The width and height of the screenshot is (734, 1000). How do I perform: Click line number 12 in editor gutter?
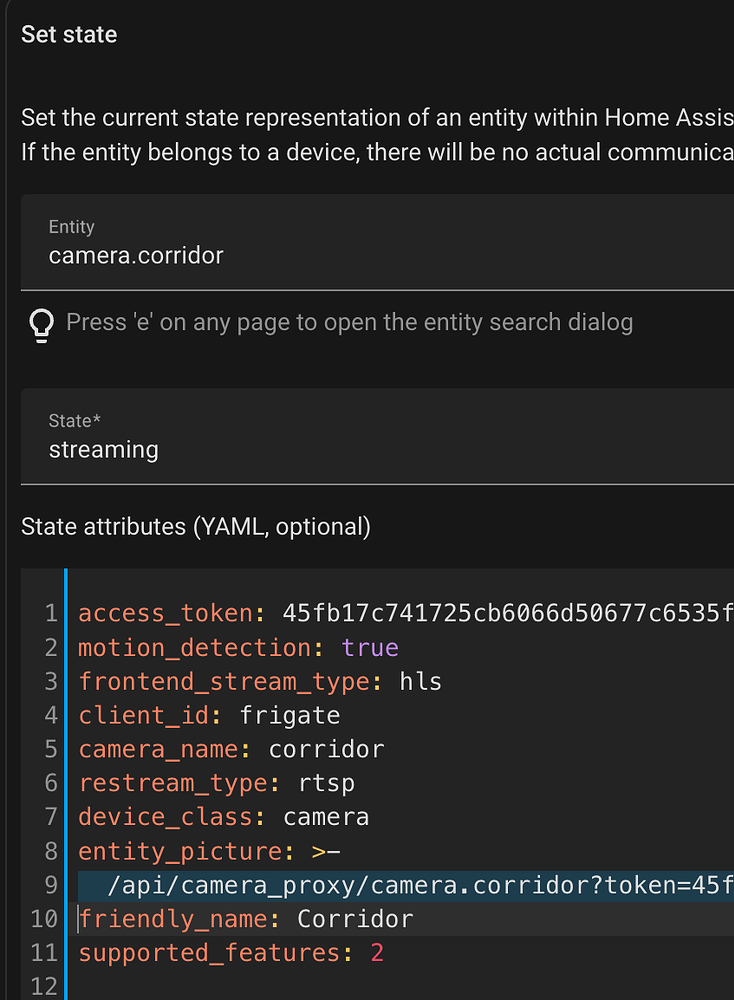[44, 988]
